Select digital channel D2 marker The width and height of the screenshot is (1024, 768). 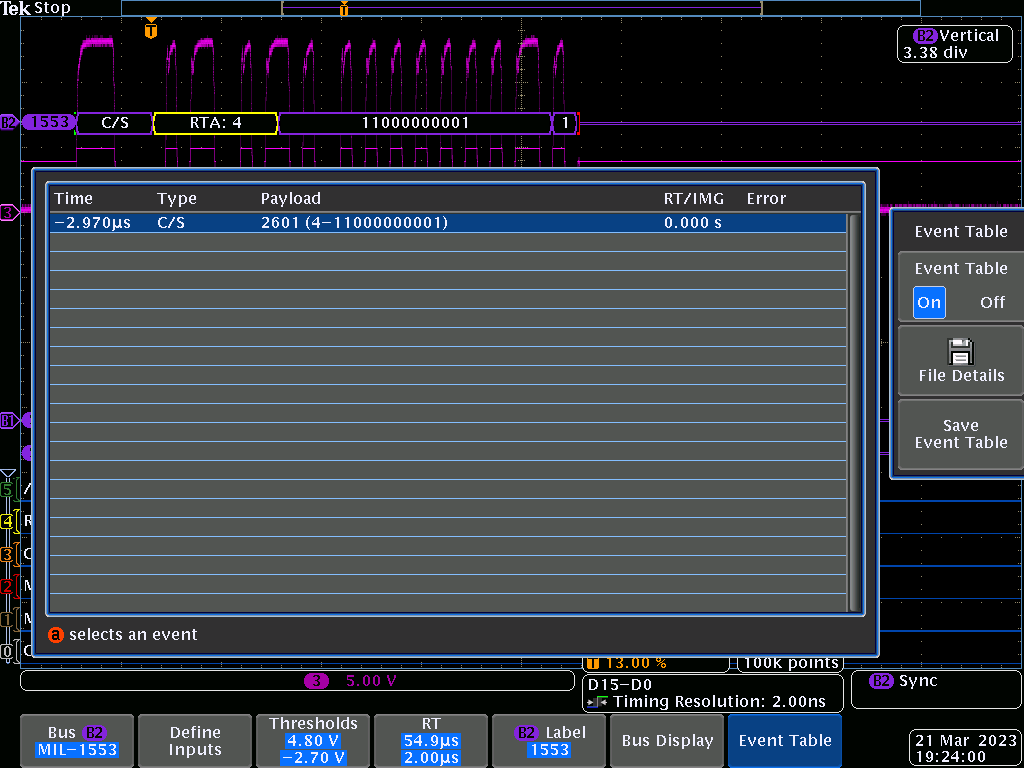pos(7,586)
